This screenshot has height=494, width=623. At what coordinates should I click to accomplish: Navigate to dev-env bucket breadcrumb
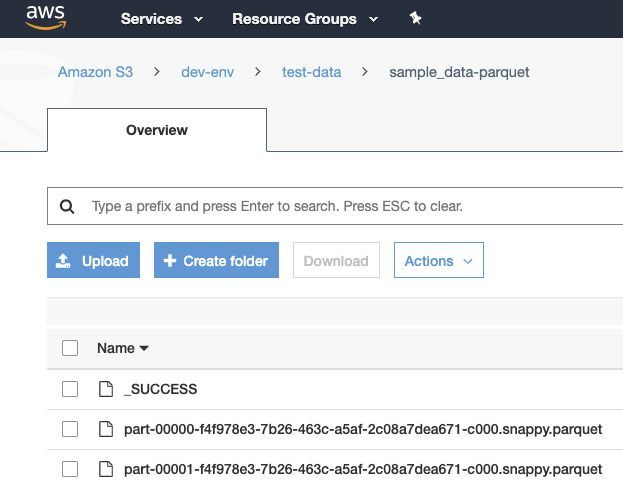207,72
